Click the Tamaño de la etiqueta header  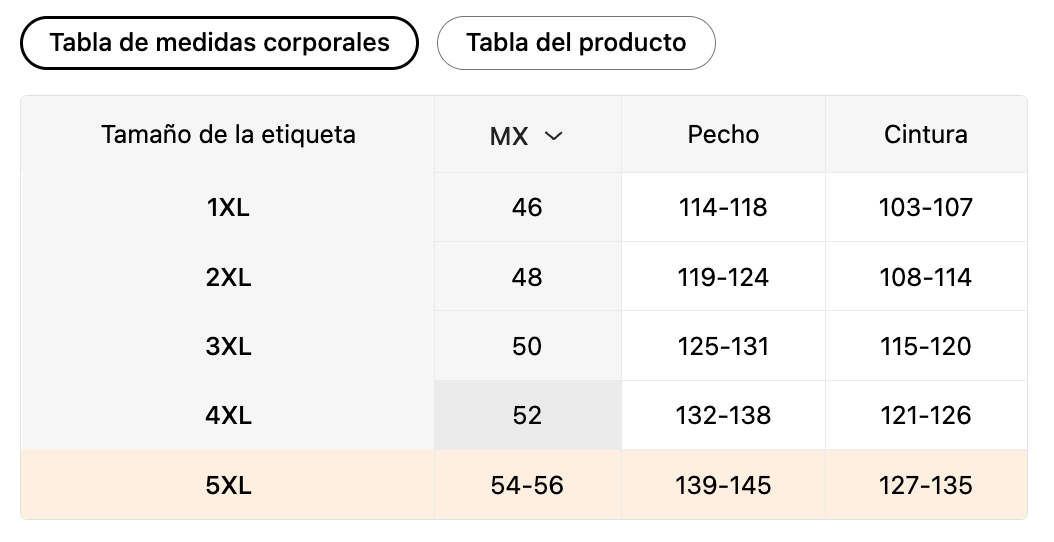click(x=228, y=134)
